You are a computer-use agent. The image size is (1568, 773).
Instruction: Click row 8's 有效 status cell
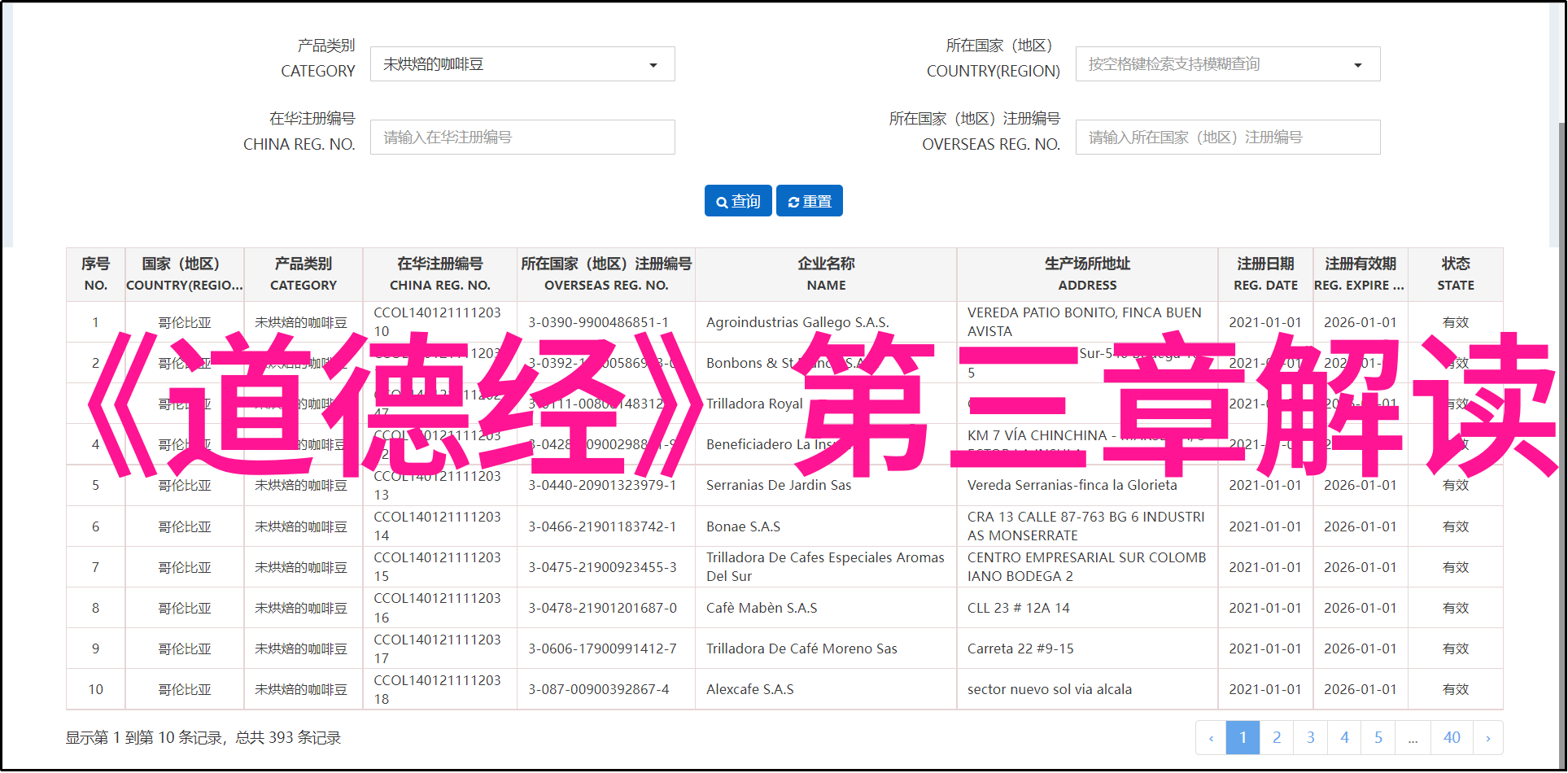coord(1456,608)
